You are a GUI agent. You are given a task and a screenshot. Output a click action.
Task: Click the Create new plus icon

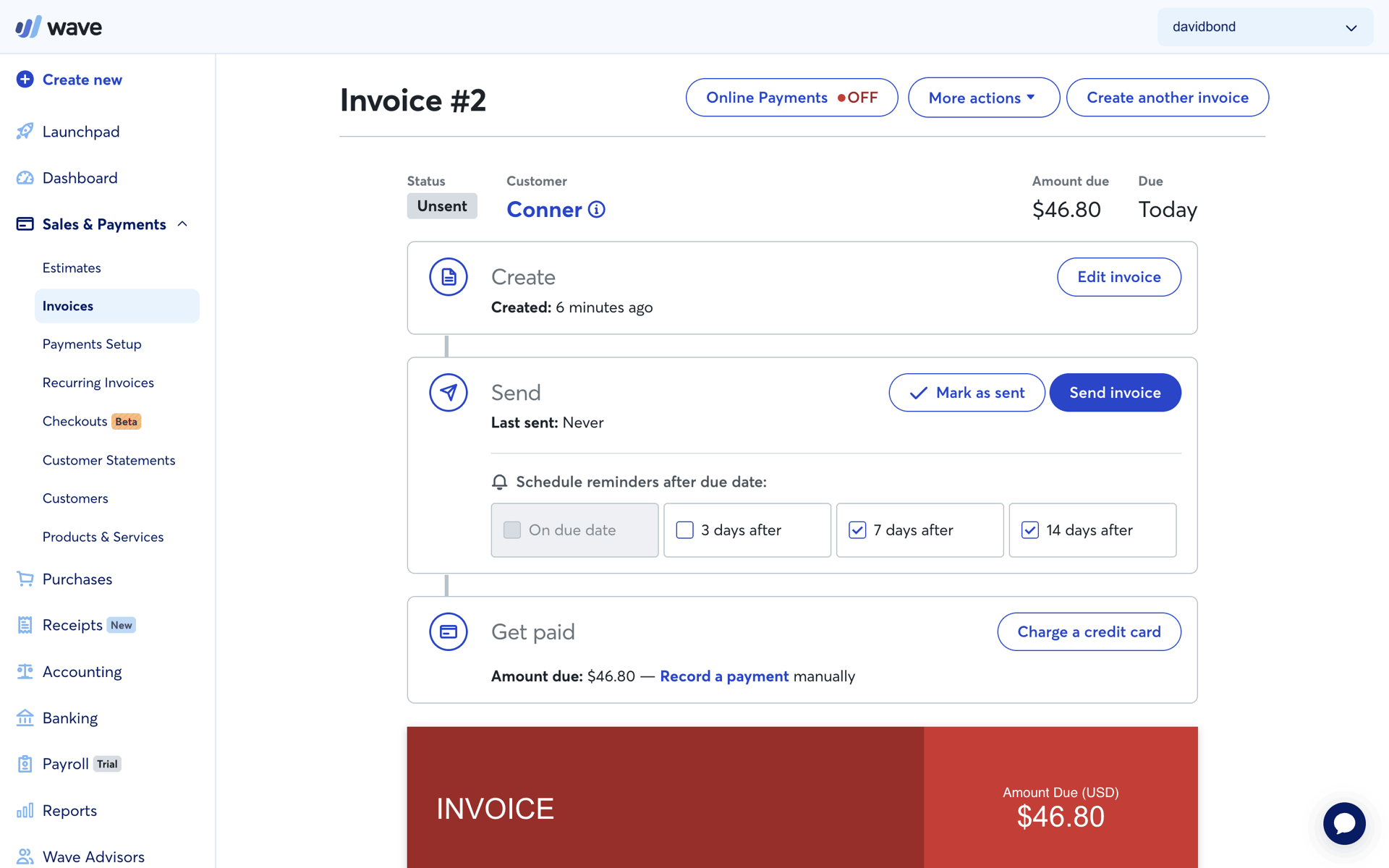(25, 80)
